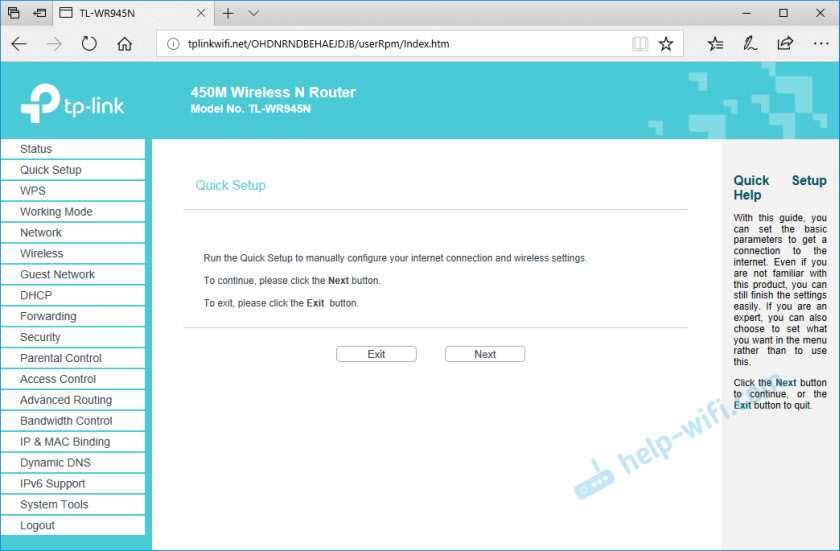This screenshot has width=840, height=551.
Task: Open Dynamic DNS menu item
Action: (x=73, y=463)
